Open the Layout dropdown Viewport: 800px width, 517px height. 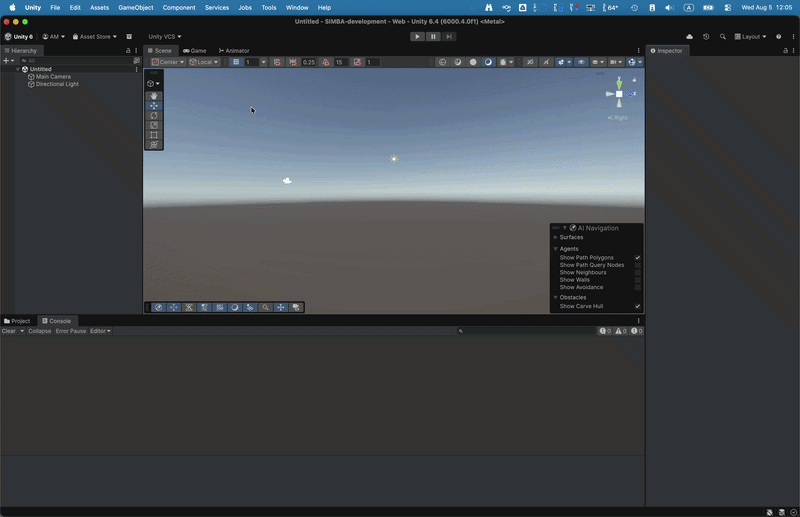click(750, 37)
